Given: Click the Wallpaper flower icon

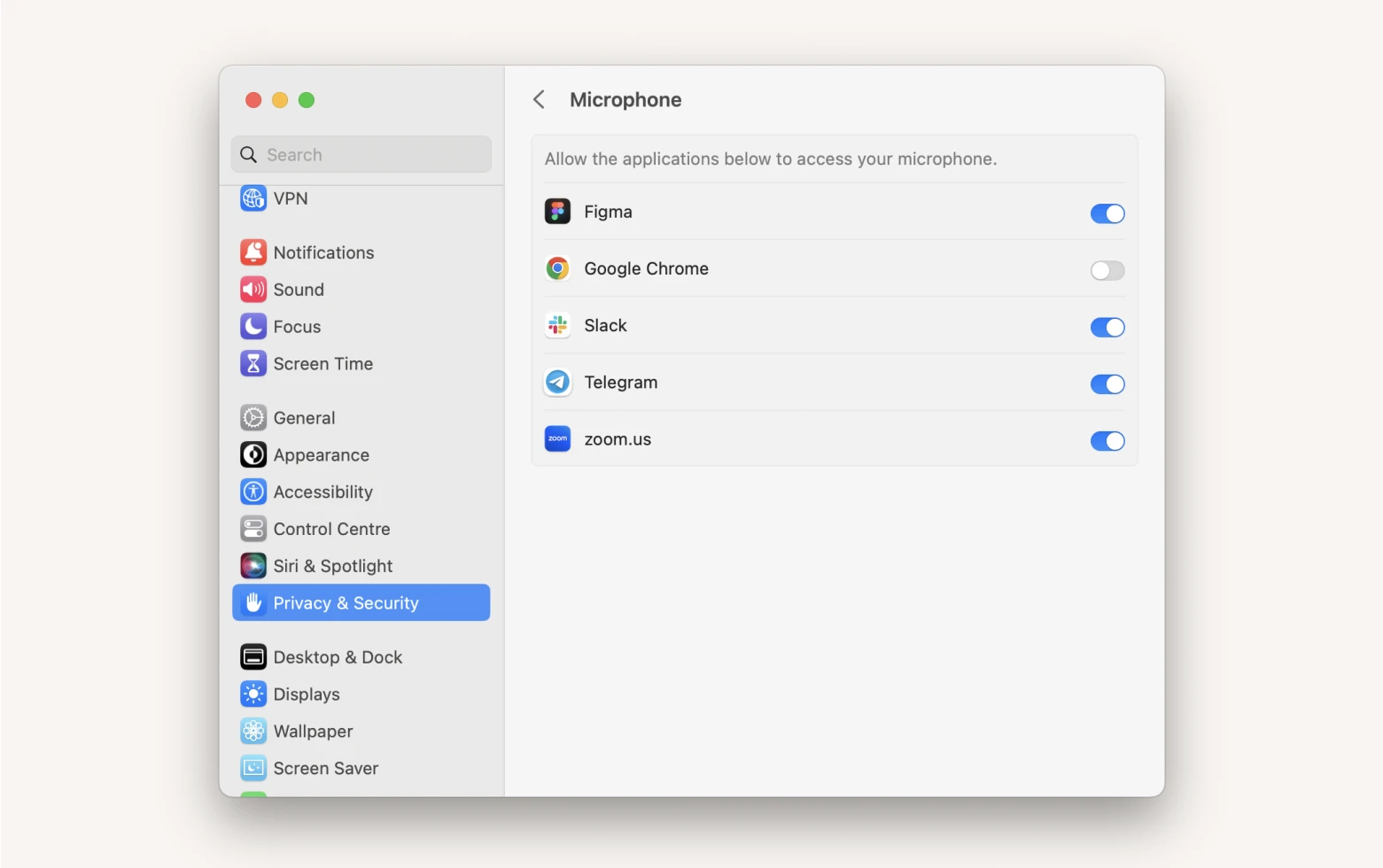Looking at the screenshot, I should [253, 732].
